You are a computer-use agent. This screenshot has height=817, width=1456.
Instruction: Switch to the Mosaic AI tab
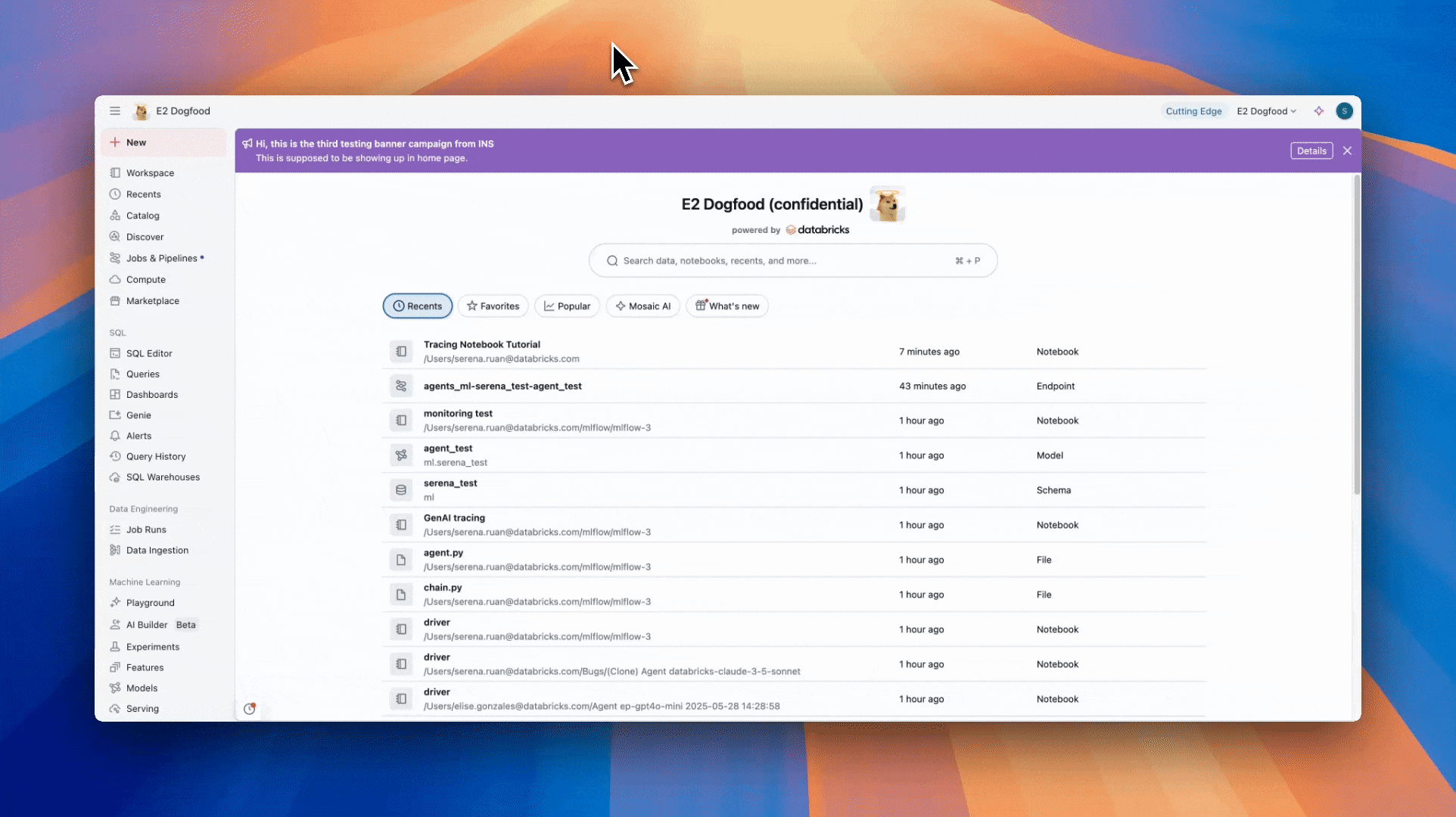pyautogui.click(x=643, y=306)
